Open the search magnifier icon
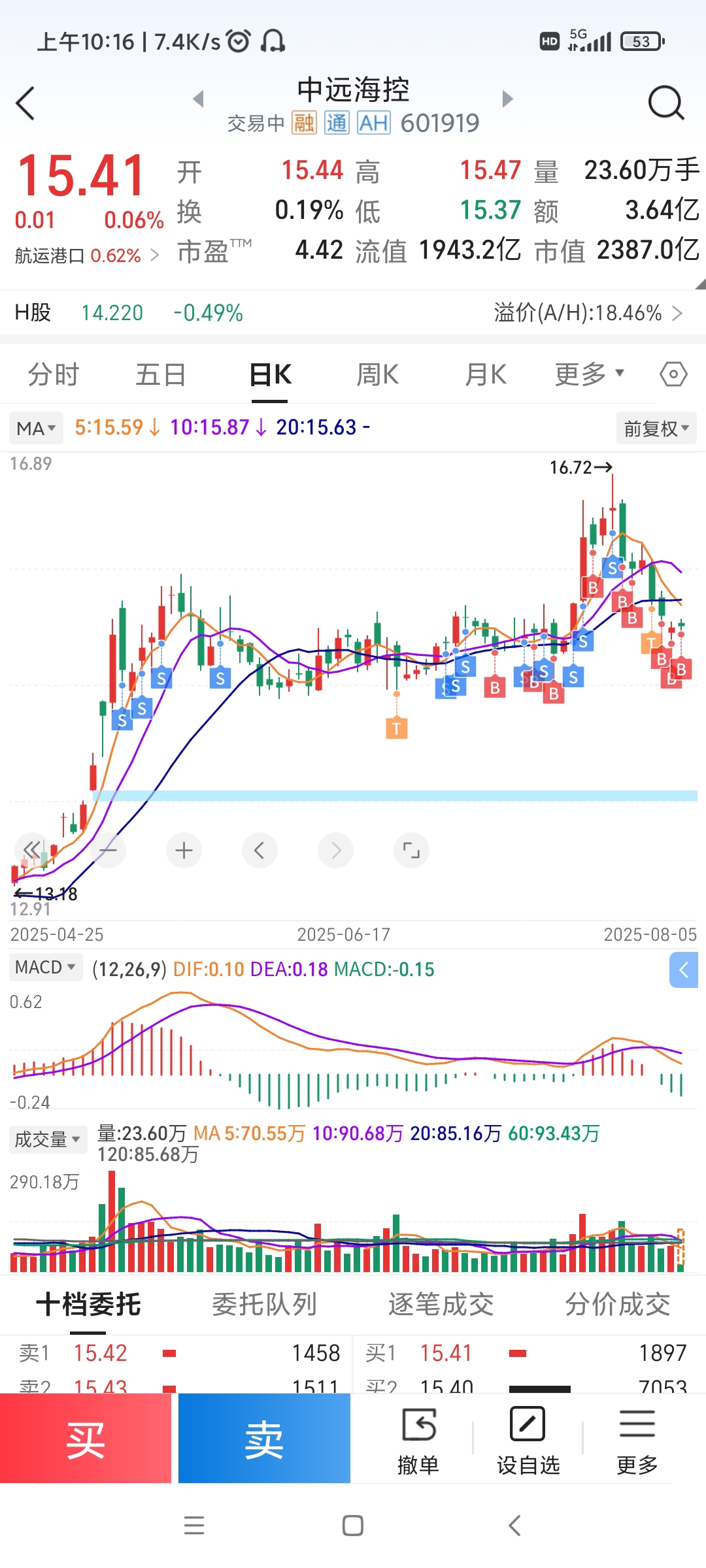Screen dimensions: 706x1568 [665, 103]
